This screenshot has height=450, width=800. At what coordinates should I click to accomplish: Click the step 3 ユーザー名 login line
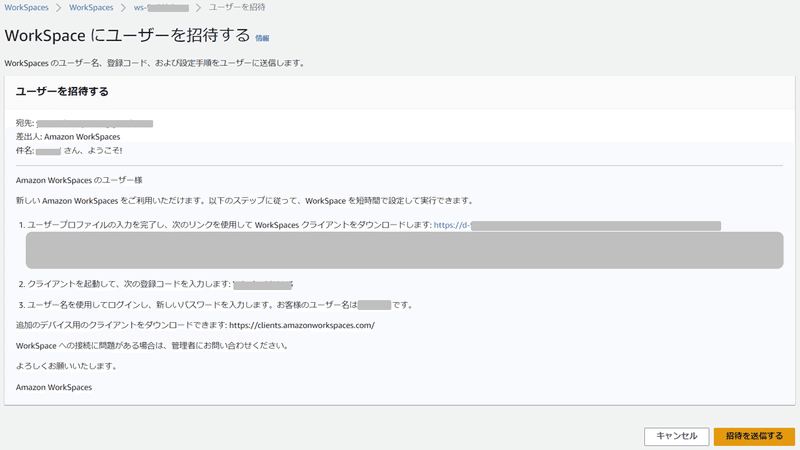216,305
